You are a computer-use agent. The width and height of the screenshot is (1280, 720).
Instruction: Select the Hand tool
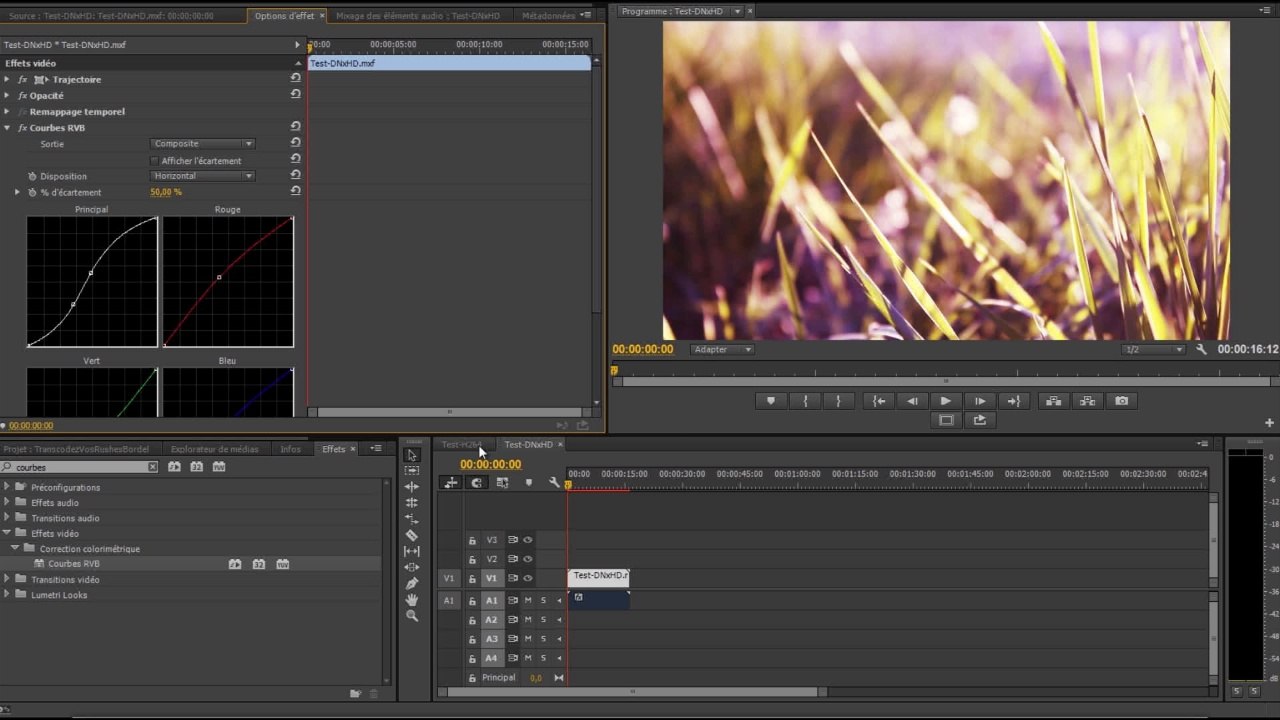point(412,599)
